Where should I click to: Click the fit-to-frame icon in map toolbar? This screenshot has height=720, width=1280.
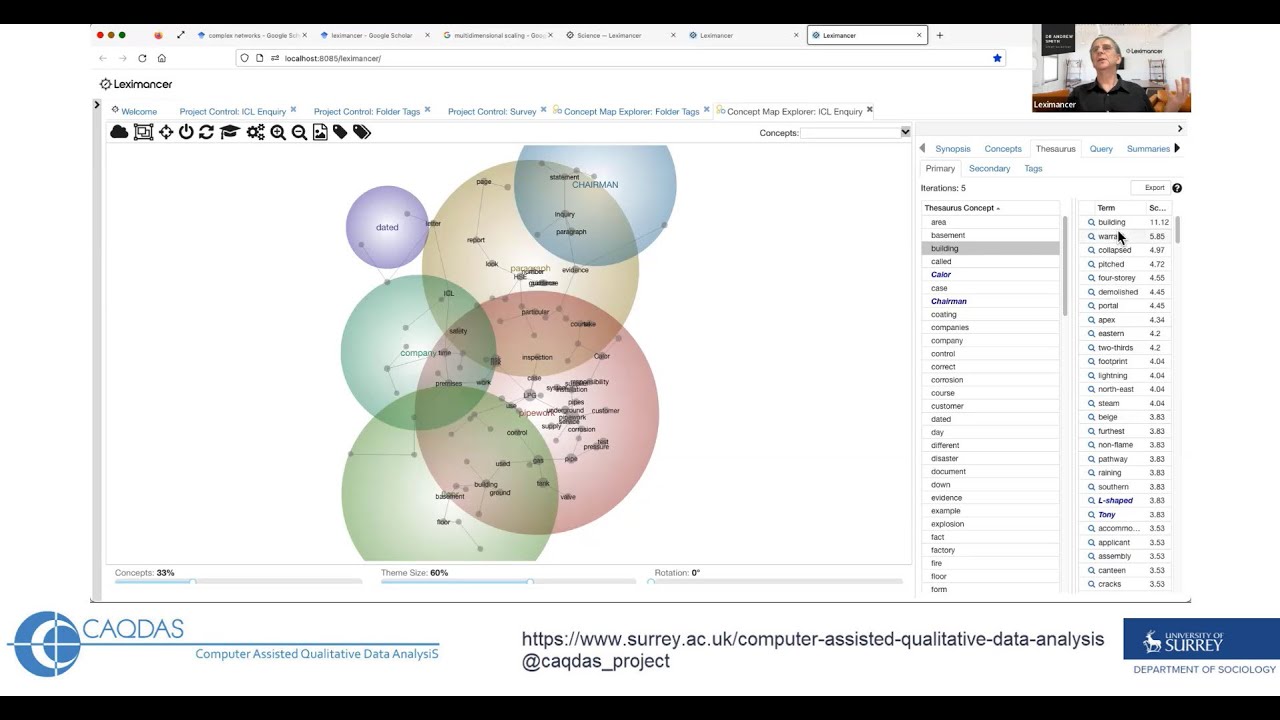[143, 132]
